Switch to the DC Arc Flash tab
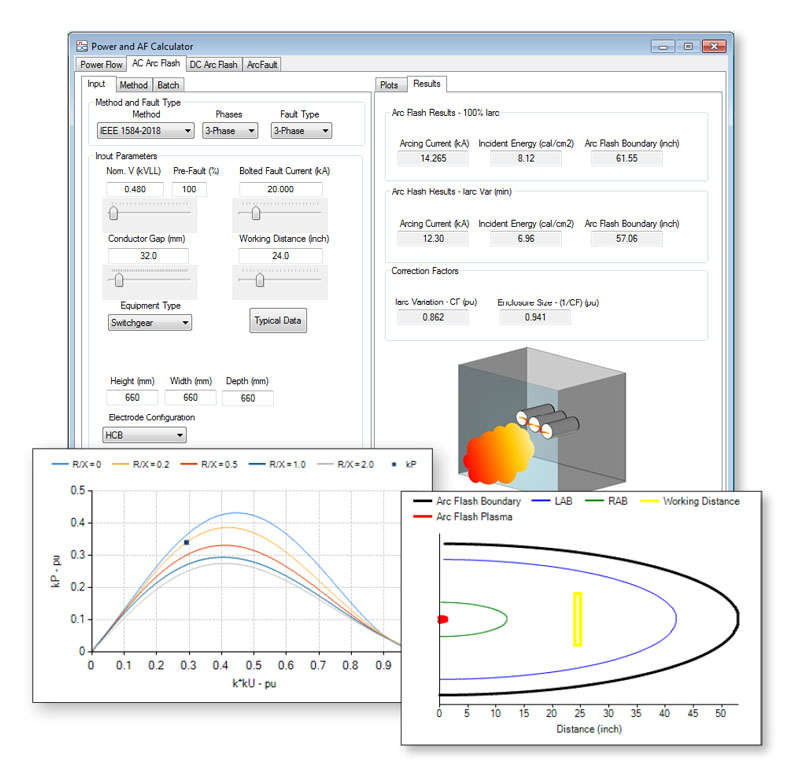Image resolution: width=800 pixels, height=784 pixels. [213, 63]
